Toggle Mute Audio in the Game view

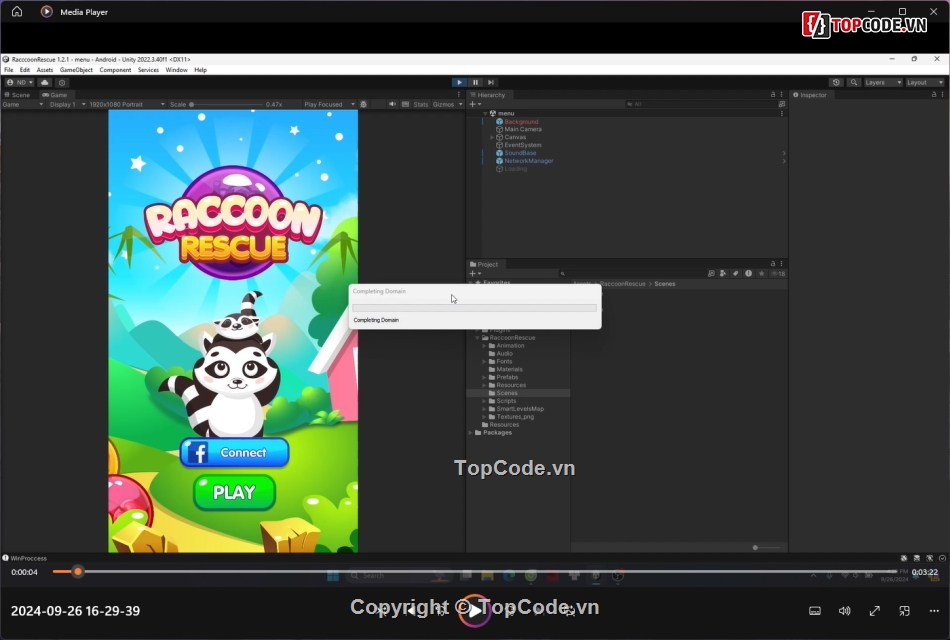[x=392, y=104]
